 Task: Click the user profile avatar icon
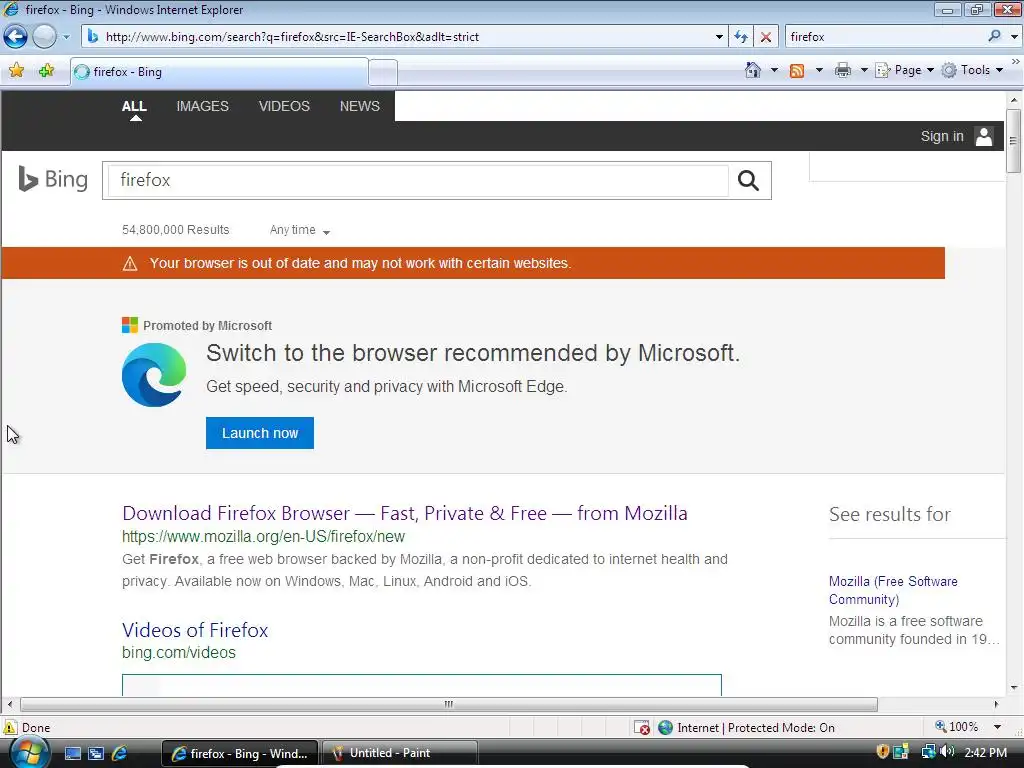tap(984, 136)
